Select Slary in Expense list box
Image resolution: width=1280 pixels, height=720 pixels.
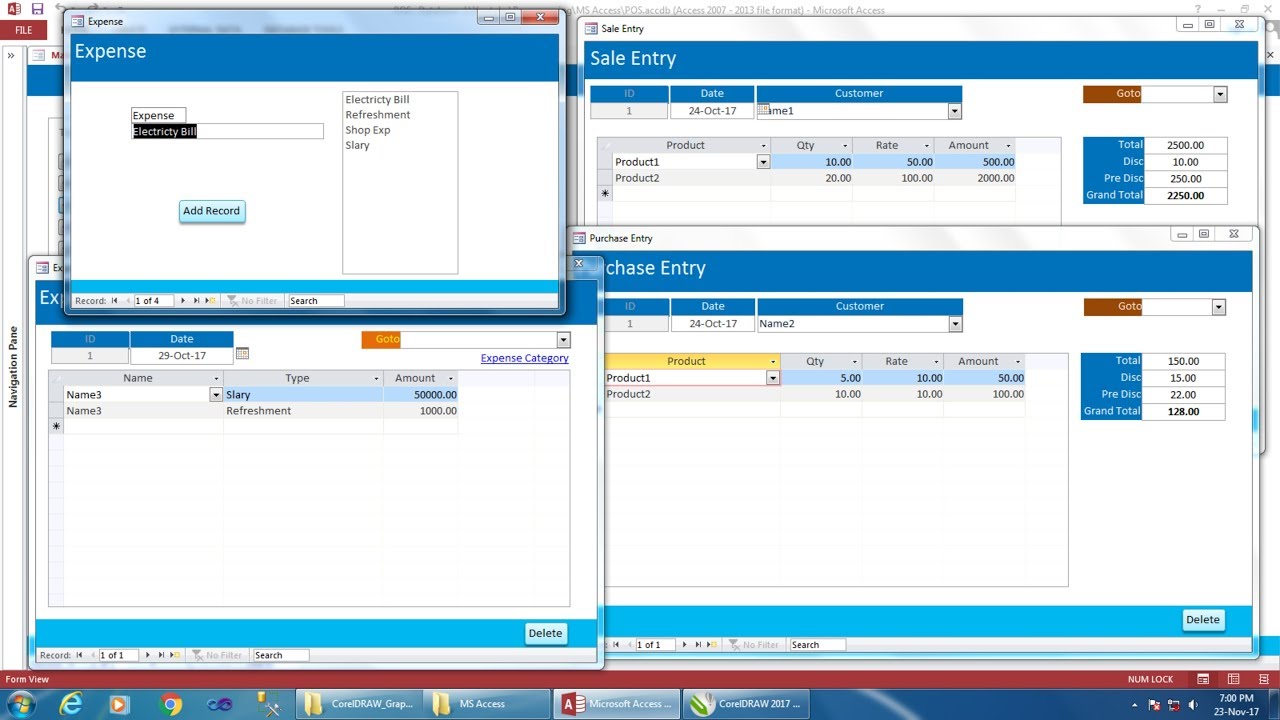point(357,145)
